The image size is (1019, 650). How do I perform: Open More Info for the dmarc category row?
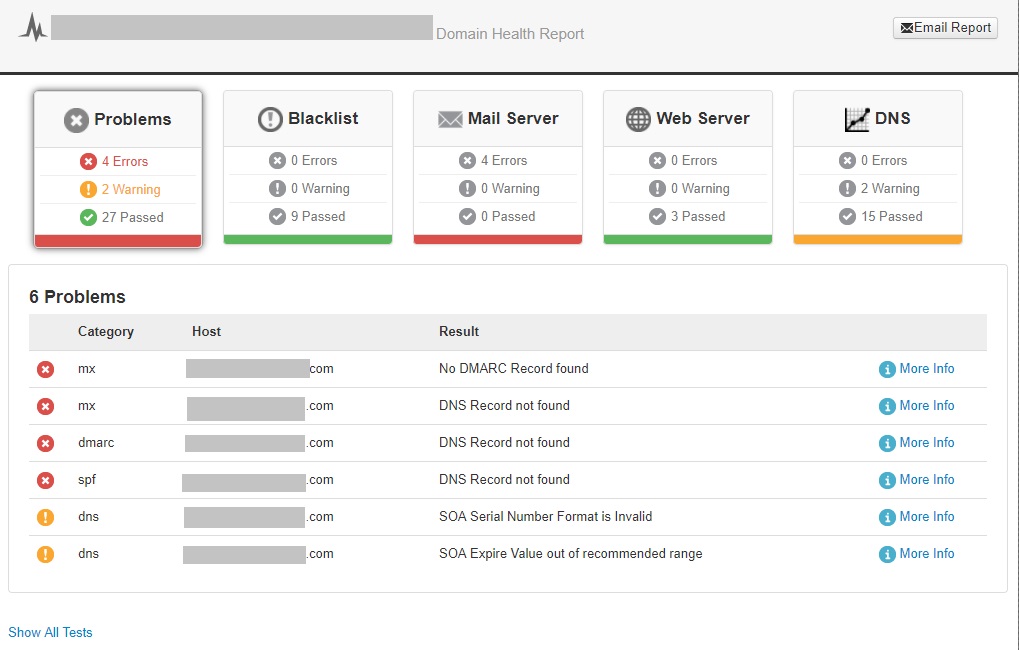point(926,443)
